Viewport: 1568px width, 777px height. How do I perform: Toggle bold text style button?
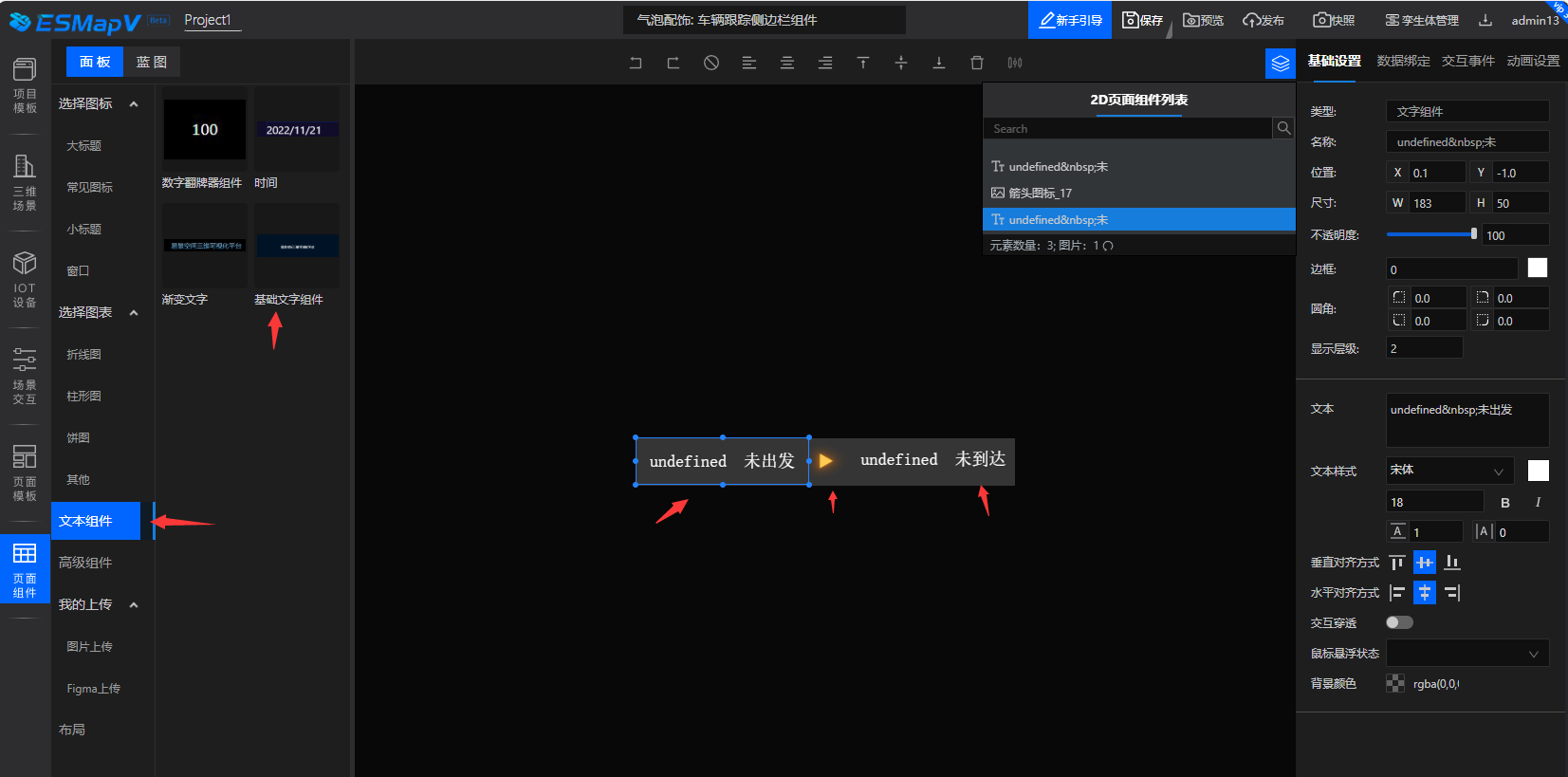(1505, 502)
